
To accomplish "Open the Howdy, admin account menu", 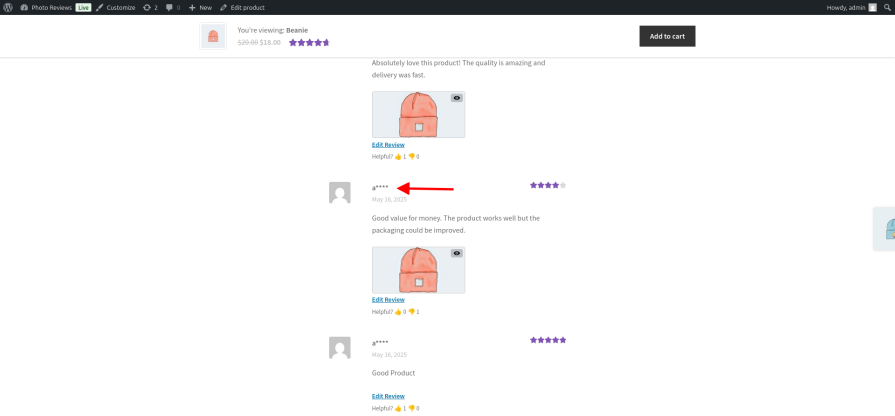I will point(850,7).
